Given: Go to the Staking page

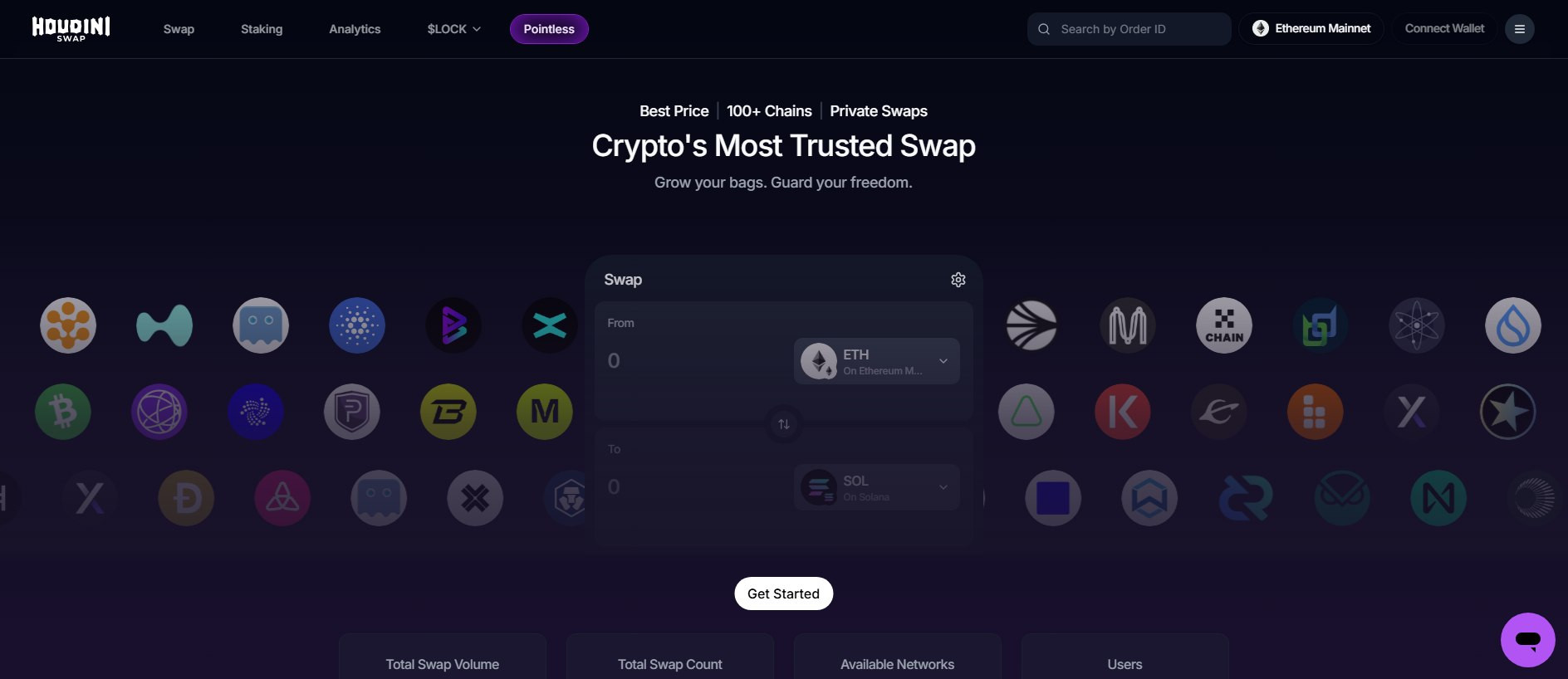Looking at the screenshot, I should tap(262, 29).
